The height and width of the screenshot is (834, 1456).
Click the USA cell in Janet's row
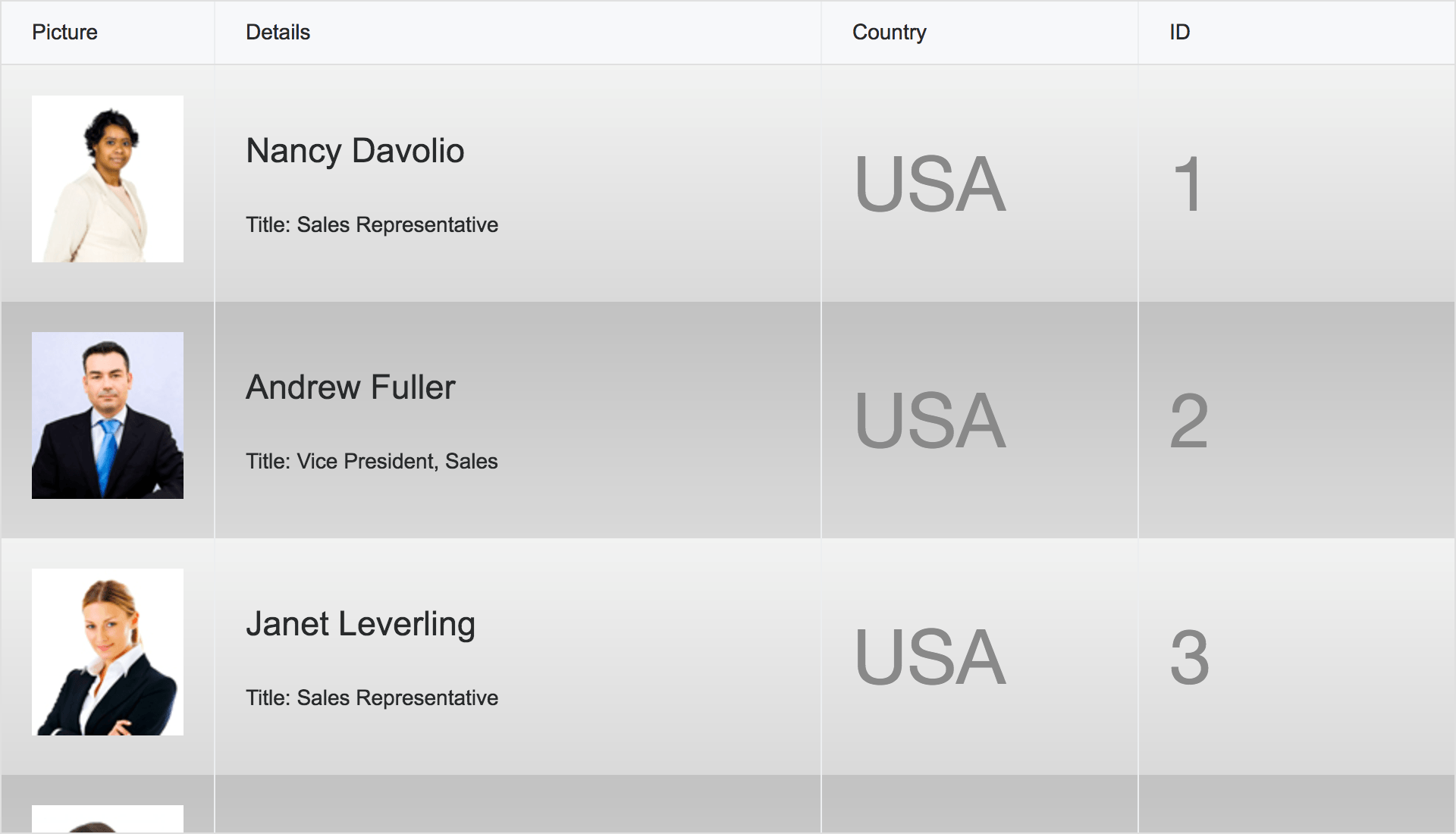pyautogui.click(x=930, y=657)
